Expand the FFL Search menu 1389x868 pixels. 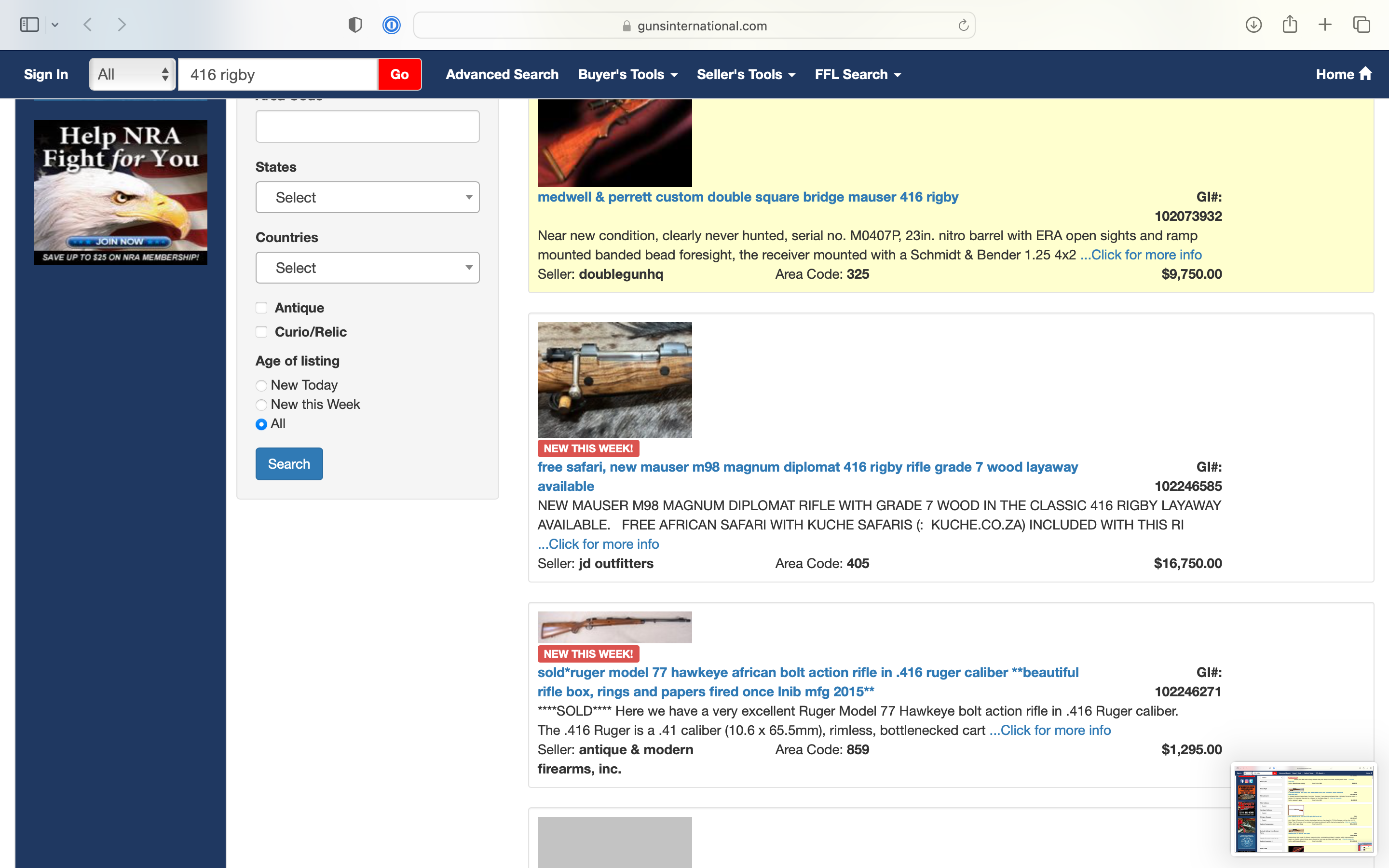coord(858,74)
